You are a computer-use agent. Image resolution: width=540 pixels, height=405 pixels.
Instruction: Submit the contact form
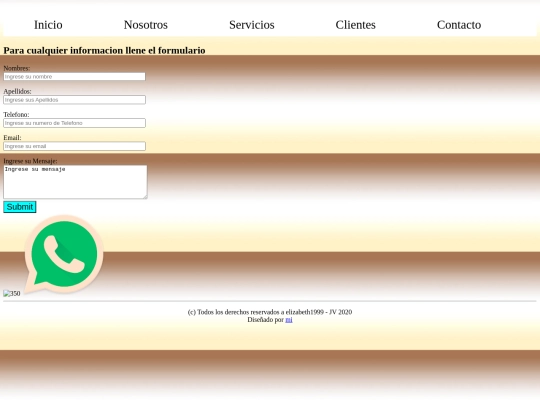[20, 207]
